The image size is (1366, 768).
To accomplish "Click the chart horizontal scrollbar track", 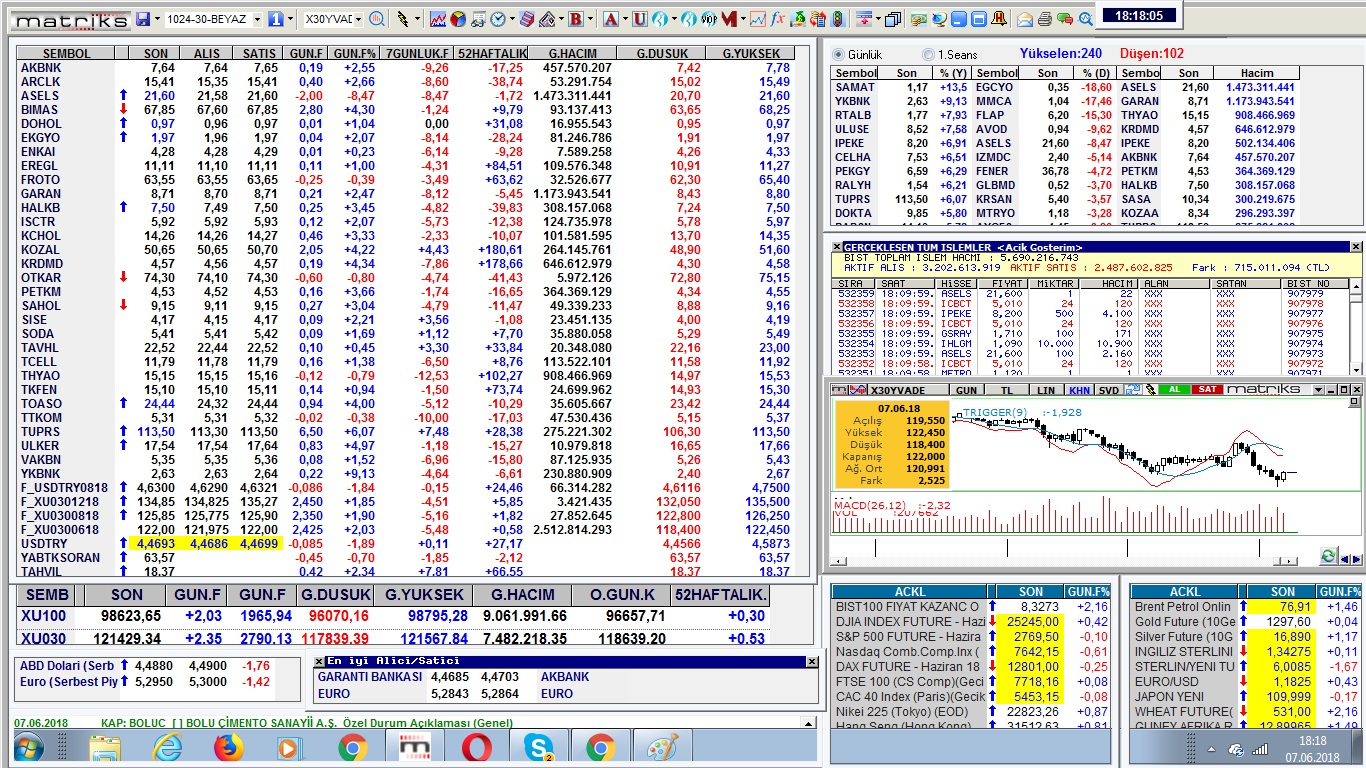I will coord(1060,561).
